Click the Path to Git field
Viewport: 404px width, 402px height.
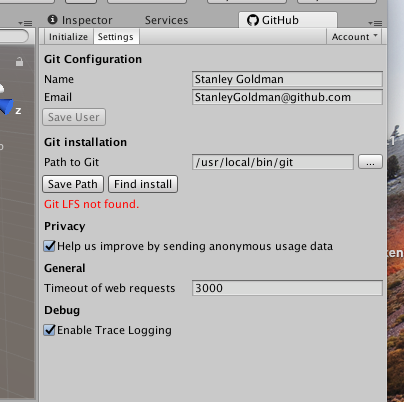273,162
